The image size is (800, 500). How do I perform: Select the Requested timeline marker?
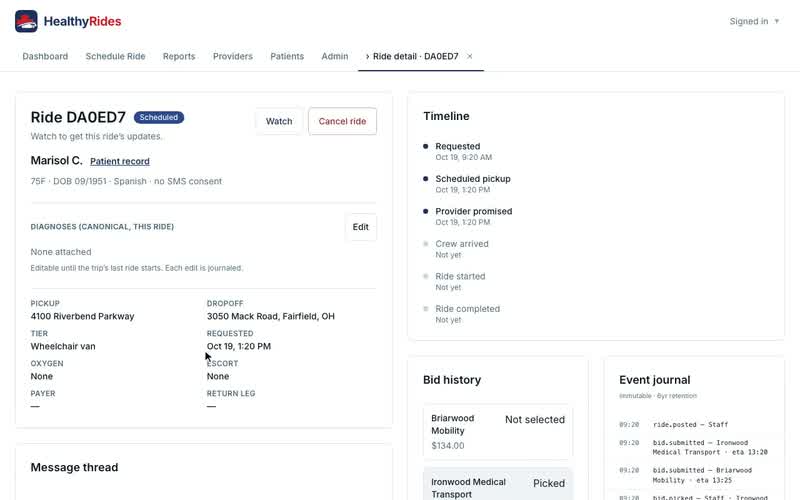pos(426,146)
